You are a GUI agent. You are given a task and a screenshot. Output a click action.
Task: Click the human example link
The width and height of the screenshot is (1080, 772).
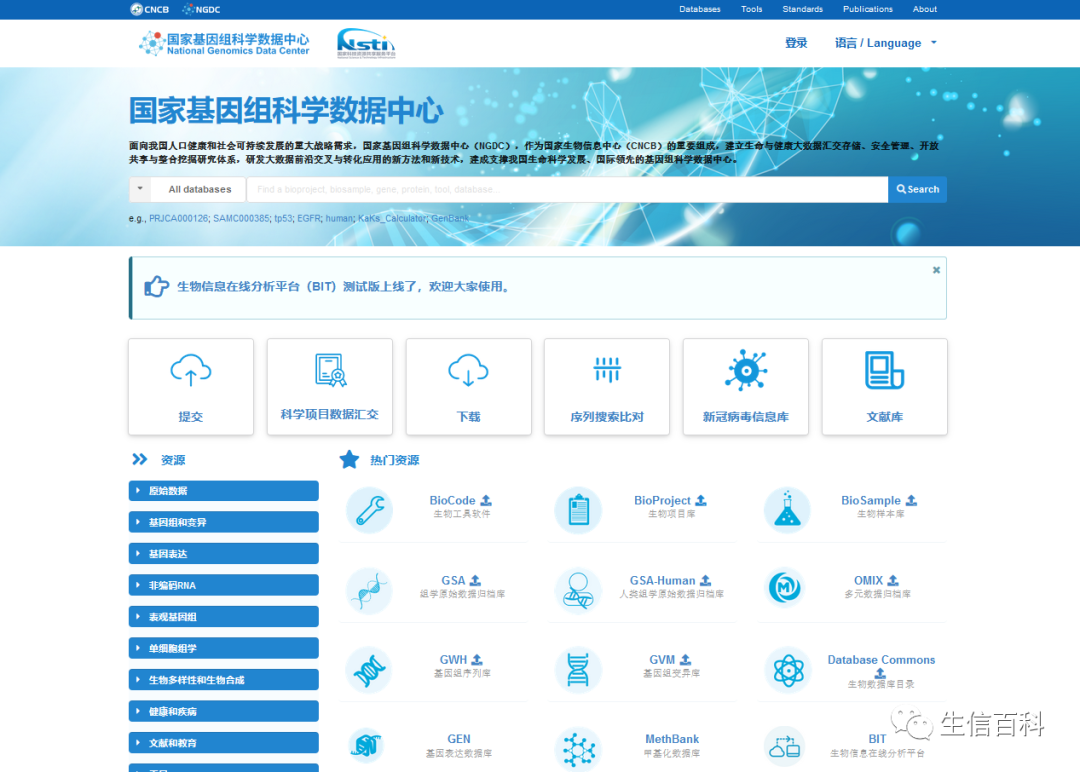point(339,218)
